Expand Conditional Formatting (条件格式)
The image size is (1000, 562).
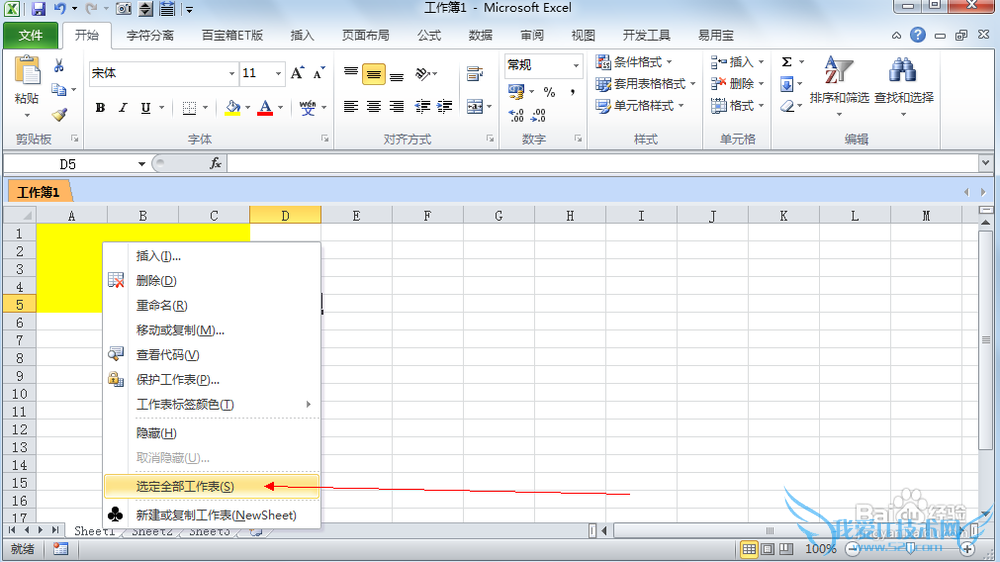pyautogui.click(x=635, y=62)
